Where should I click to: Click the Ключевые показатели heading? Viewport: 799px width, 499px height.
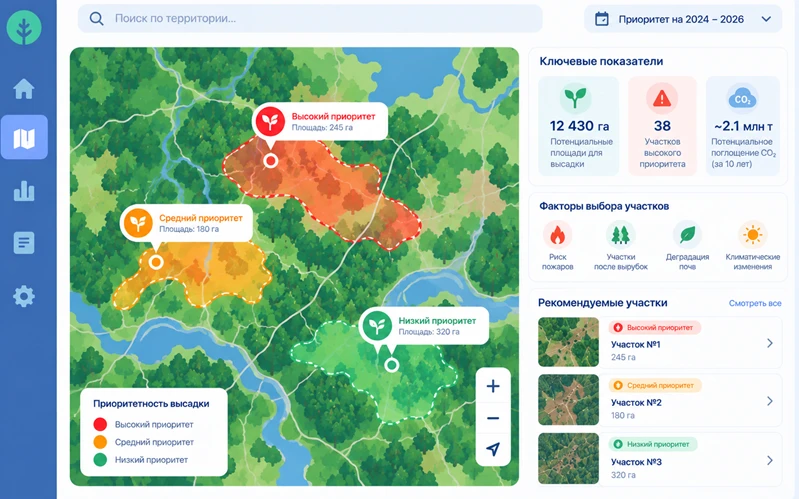tap(601, 61)
